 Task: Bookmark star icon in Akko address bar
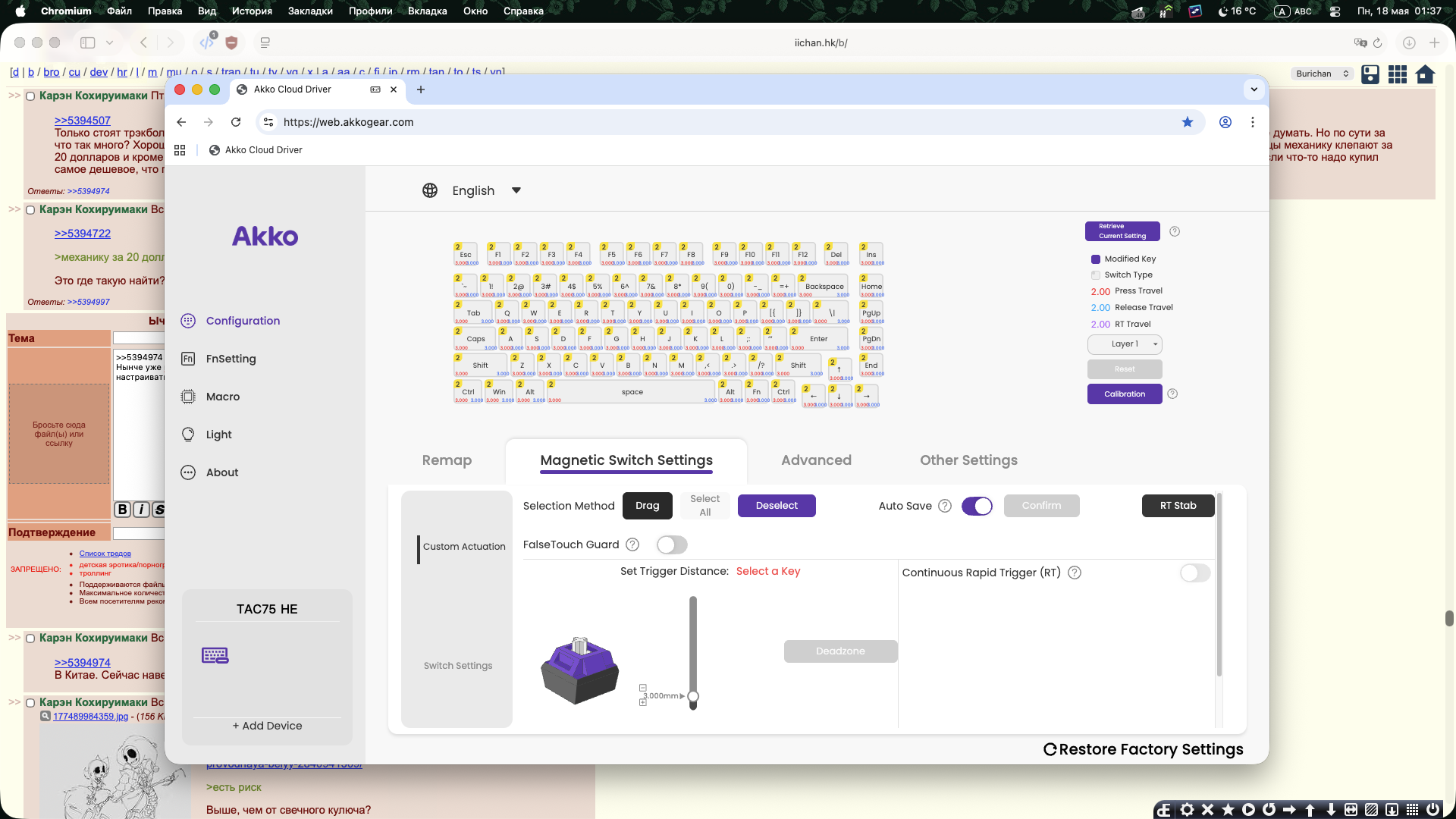pos(1188,122)
